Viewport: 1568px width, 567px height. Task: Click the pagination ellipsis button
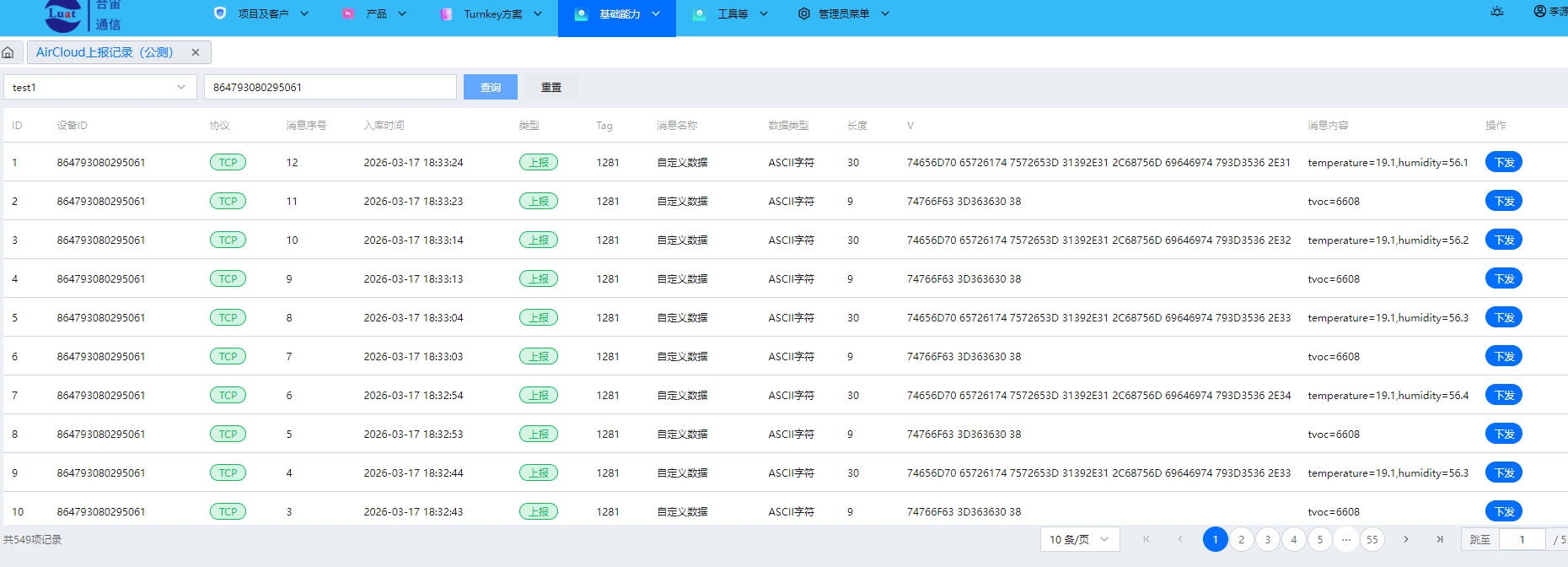1346,539
